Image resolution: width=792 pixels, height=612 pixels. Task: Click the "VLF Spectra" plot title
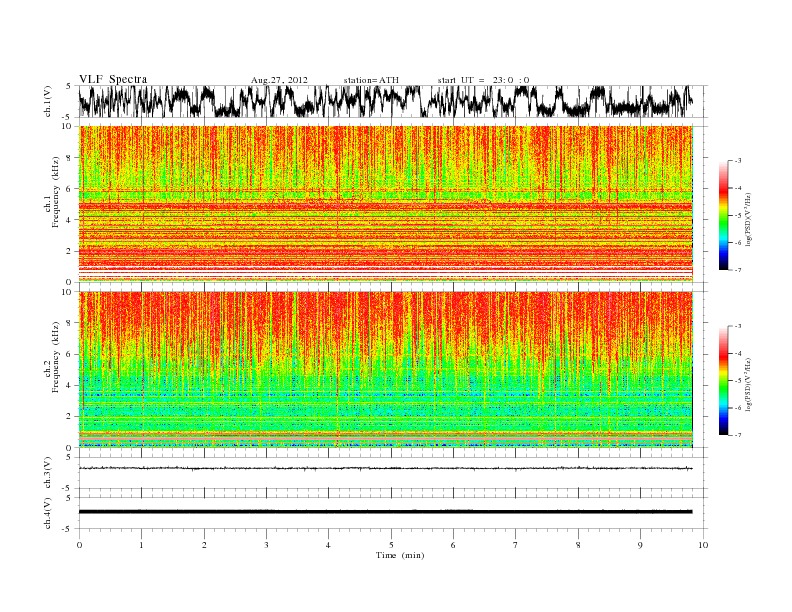113,79
